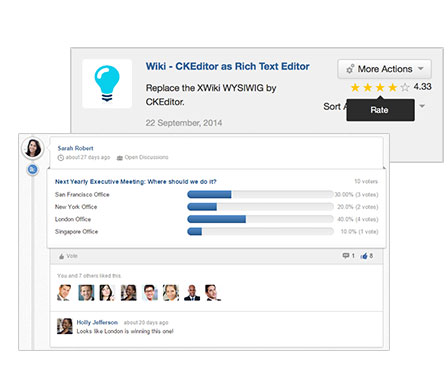Screen dimensions: 448x375
Task: Open the More Actions dropdown
Action: click(x=385, y=69)
